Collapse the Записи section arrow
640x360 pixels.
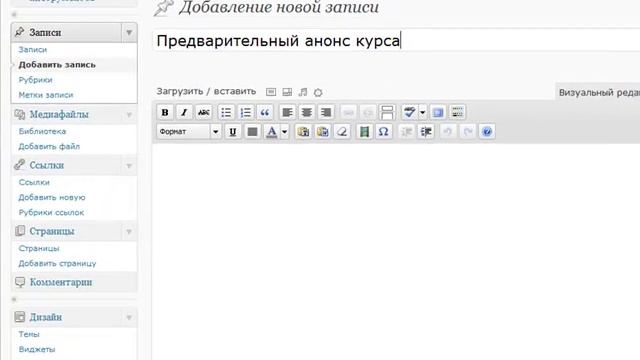point(129,32)
